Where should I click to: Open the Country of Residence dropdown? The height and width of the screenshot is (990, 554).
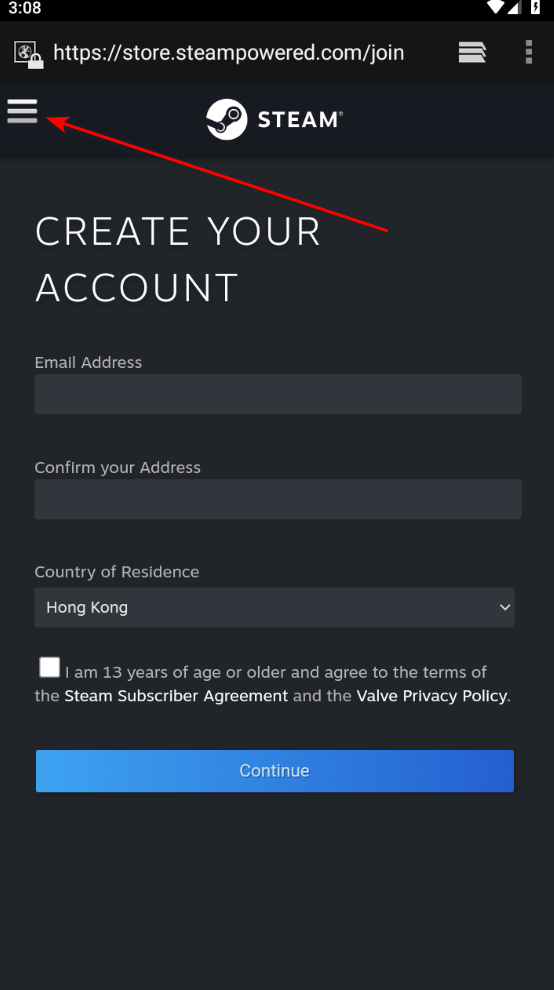(274, 607)
